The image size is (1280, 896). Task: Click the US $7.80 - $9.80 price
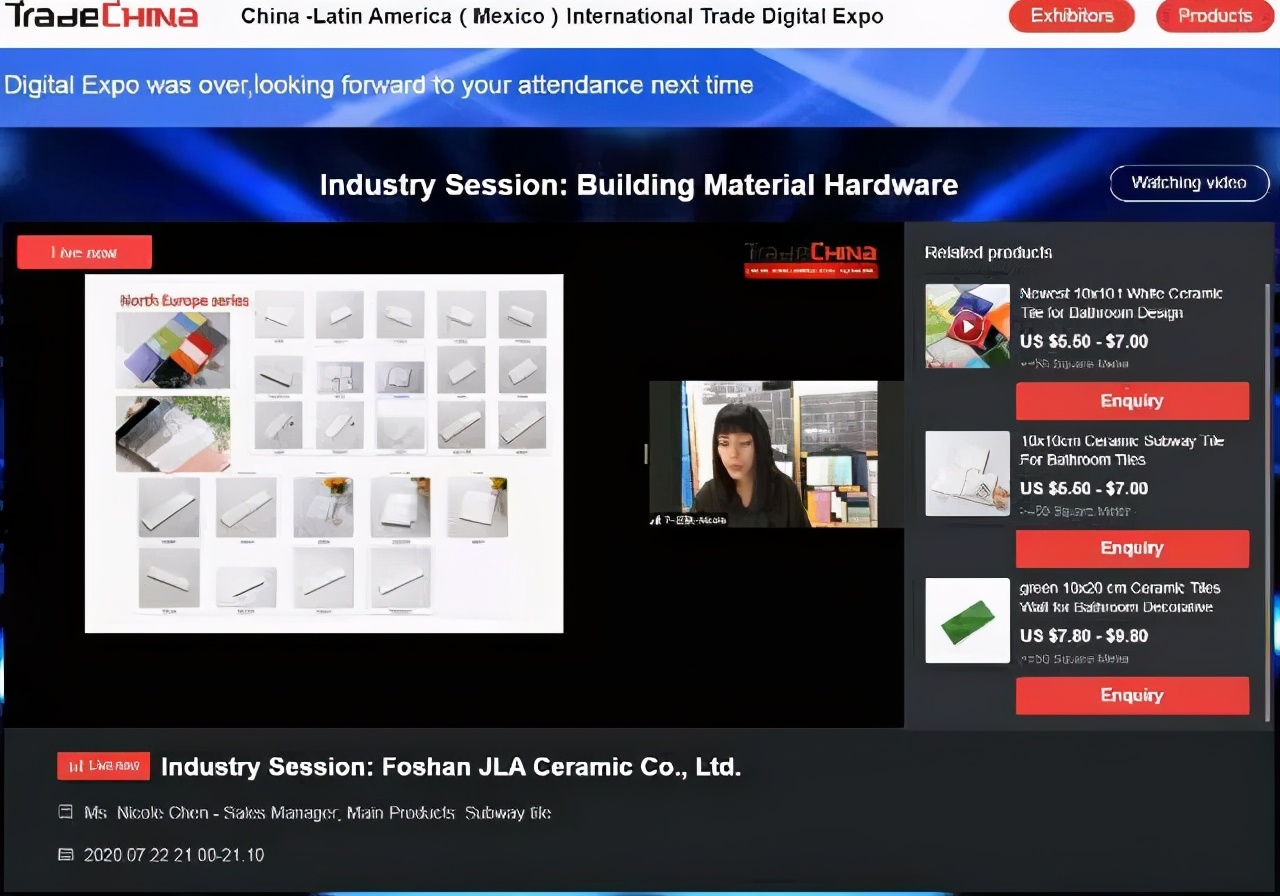pos(1084,636)
